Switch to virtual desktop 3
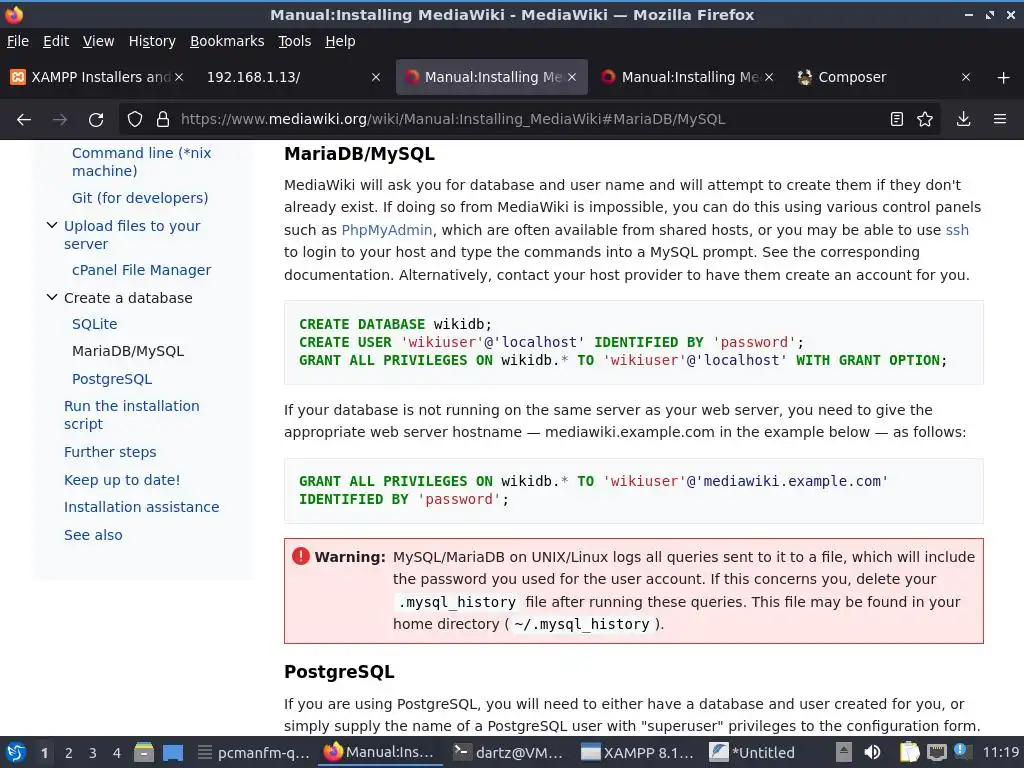This screenshot has height=768, width=1024. tap(93, 753)
